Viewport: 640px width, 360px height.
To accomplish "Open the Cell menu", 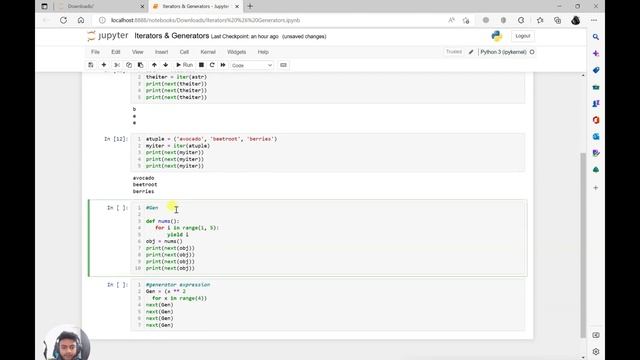I will [184, 52].
